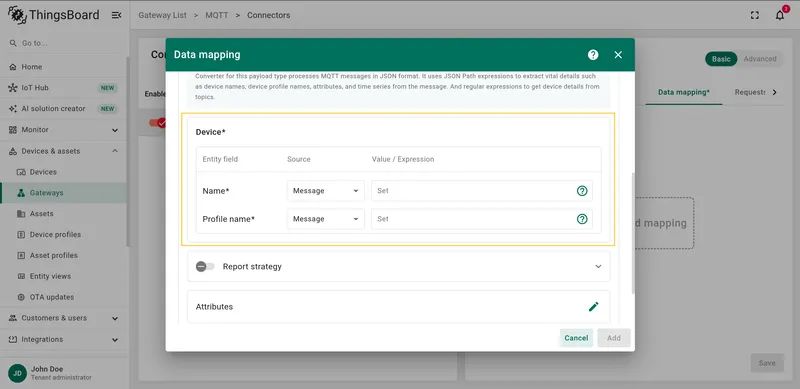The height and width of the screenshot is (389, 800).
Task: Select the Requests tab
Action: [750, 92]
